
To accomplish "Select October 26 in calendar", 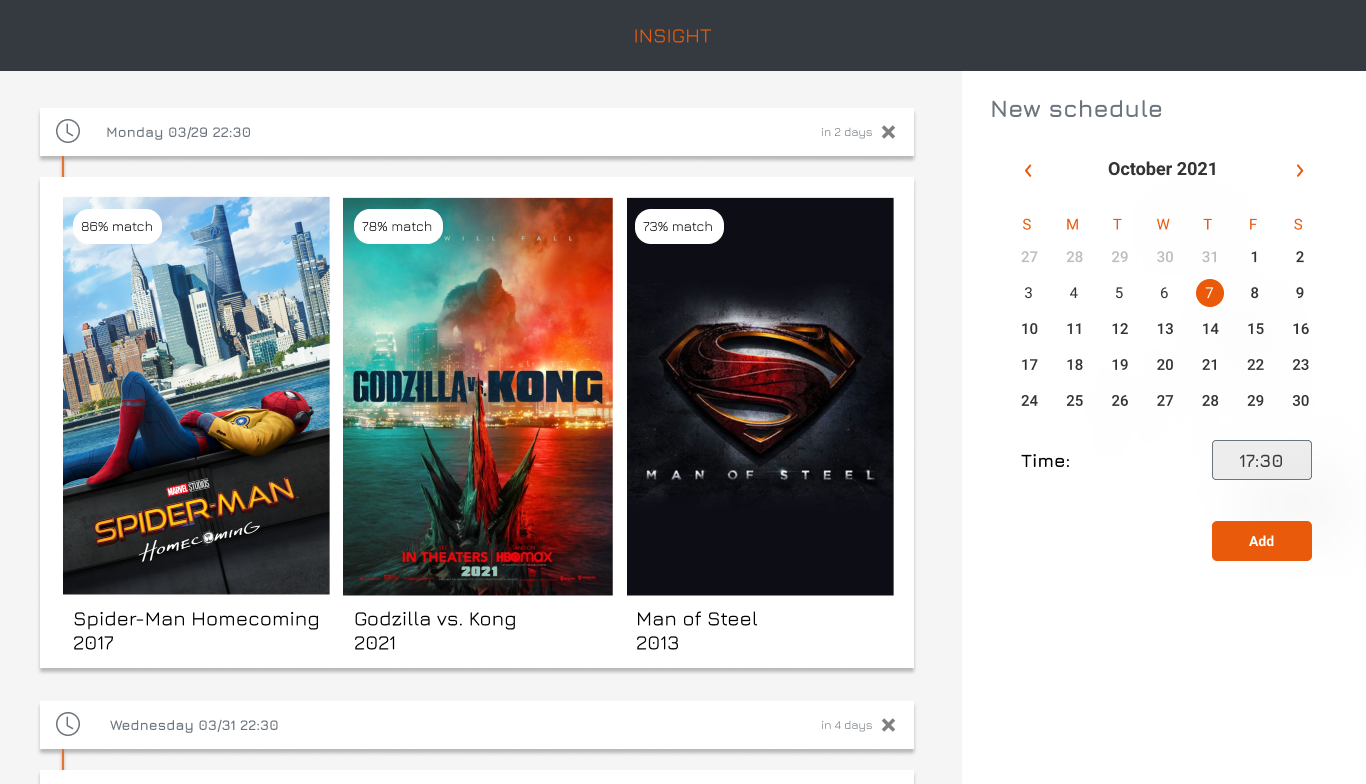I will pyautogui.click(x=1120, y=401).
